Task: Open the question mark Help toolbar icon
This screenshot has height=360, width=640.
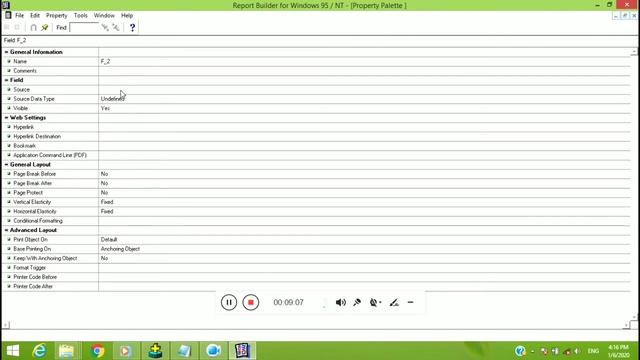Action: tap(132, 27)
